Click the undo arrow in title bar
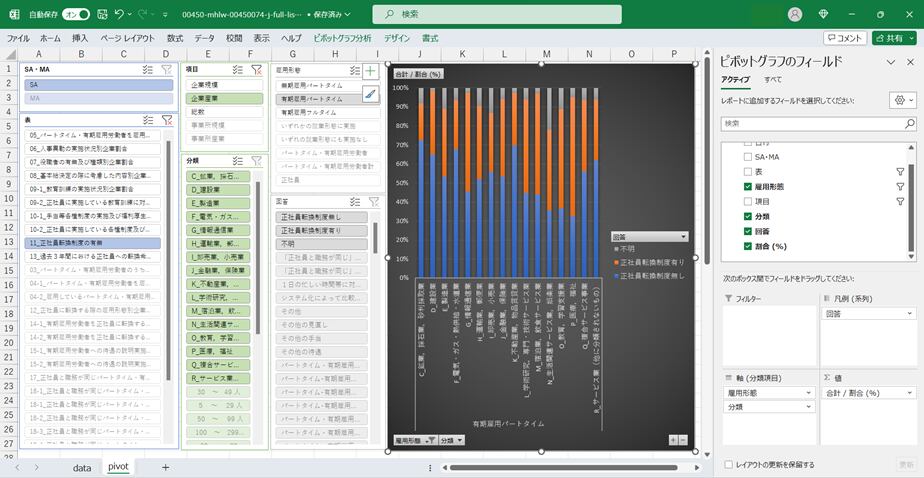The image size is (924, 478). [120, 14]
